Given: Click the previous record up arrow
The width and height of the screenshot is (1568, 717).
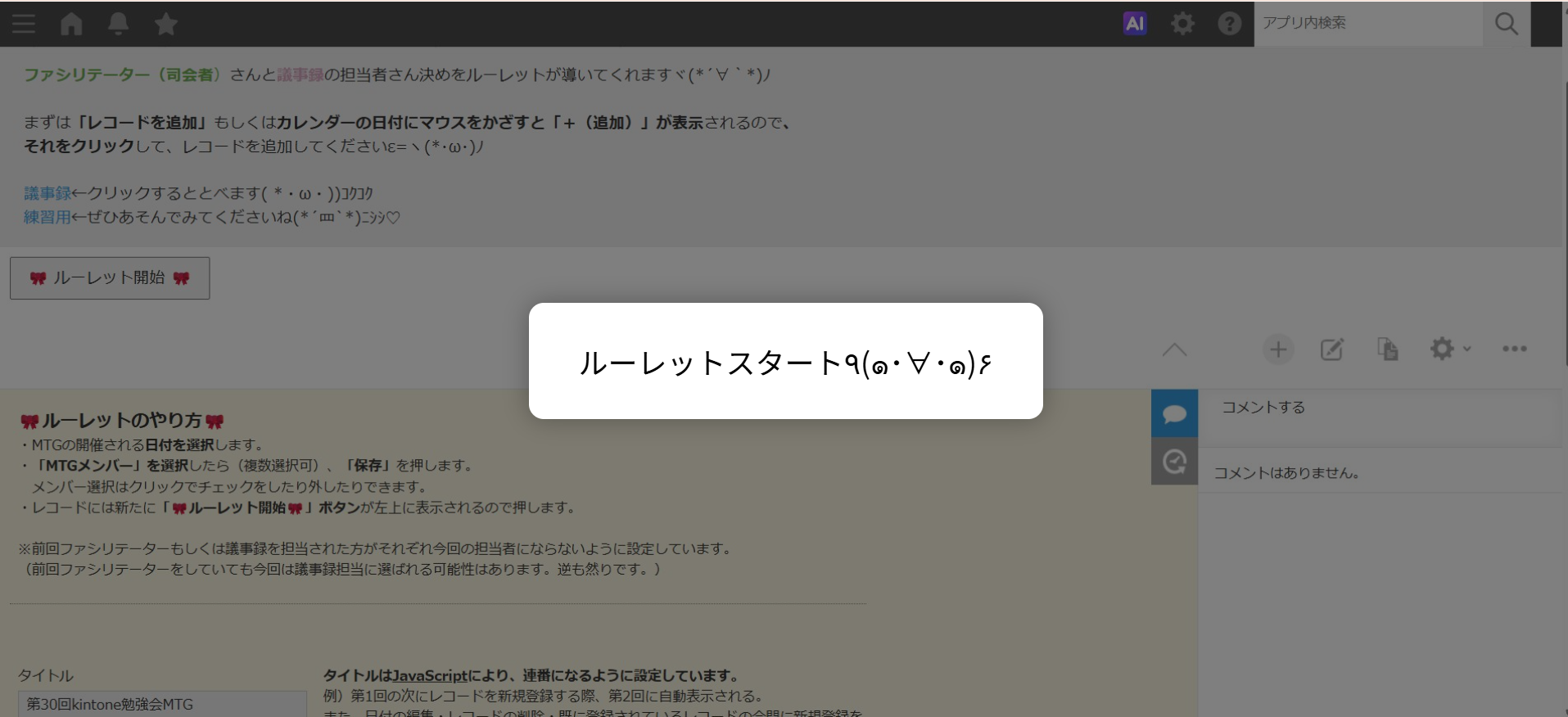Looking at the screenshot, I should 1174,349.
